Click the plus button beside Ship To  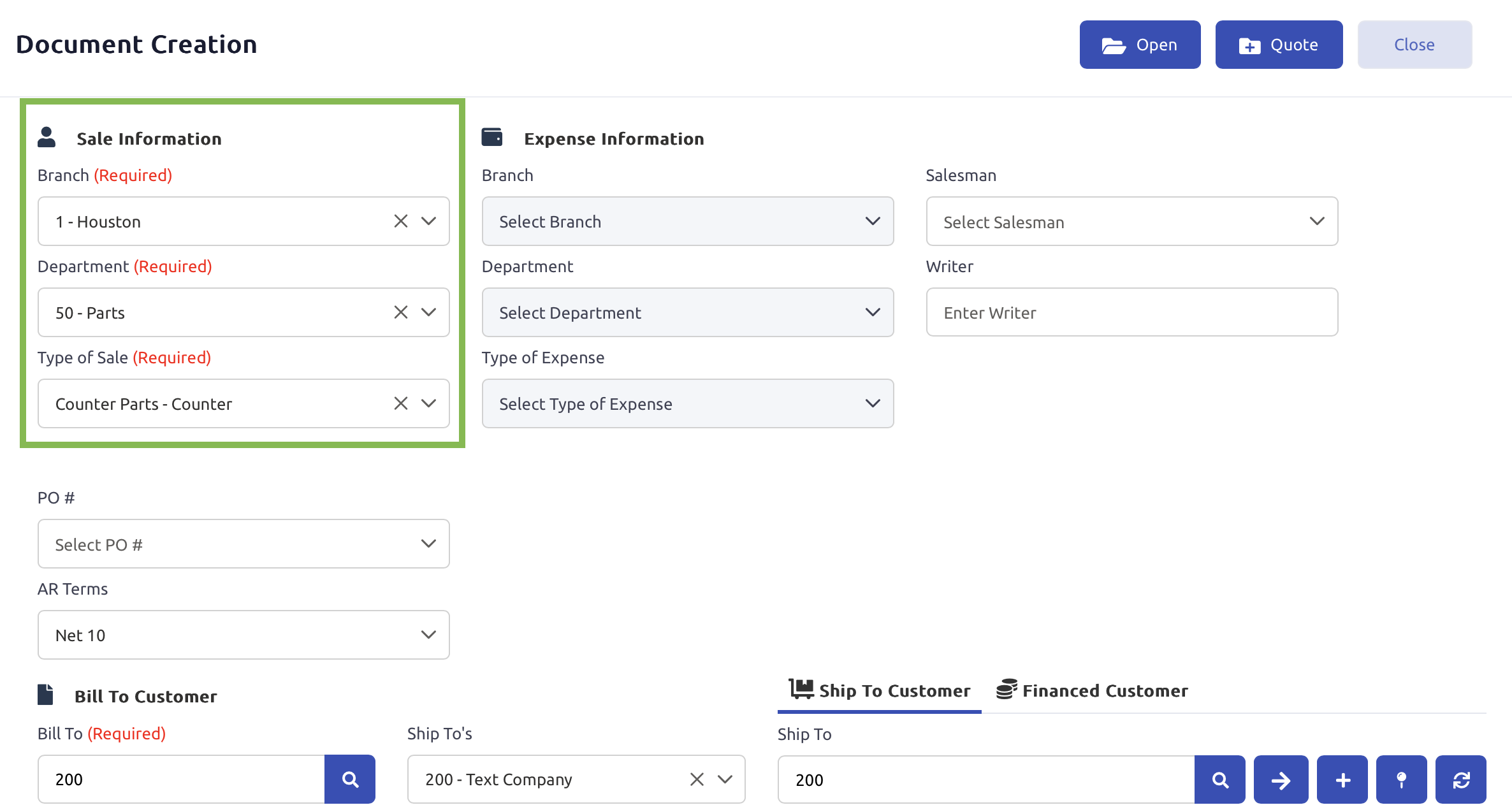click(1342, 779)
